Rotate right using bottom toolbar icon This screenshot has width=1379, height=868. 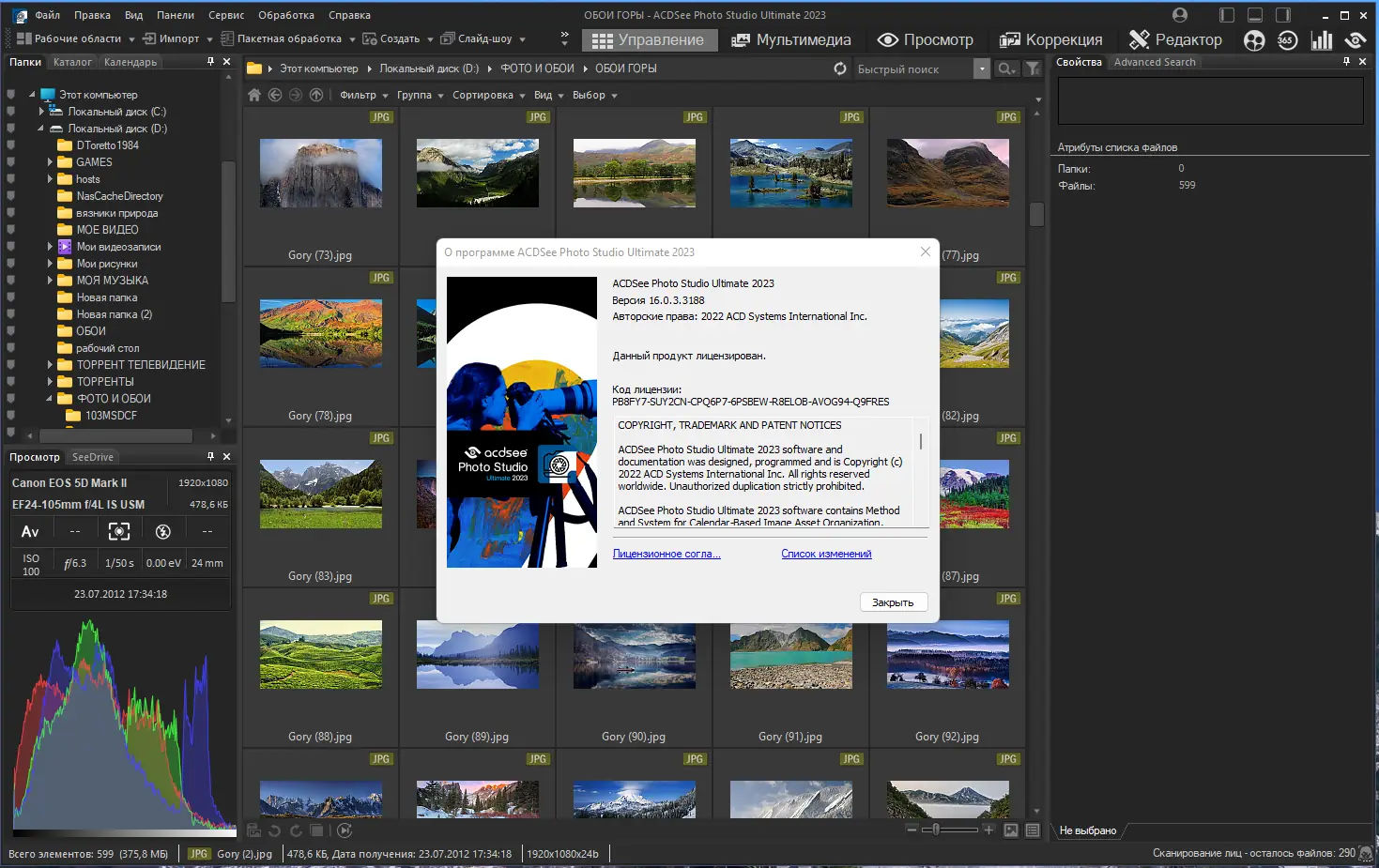click(296, 830)
